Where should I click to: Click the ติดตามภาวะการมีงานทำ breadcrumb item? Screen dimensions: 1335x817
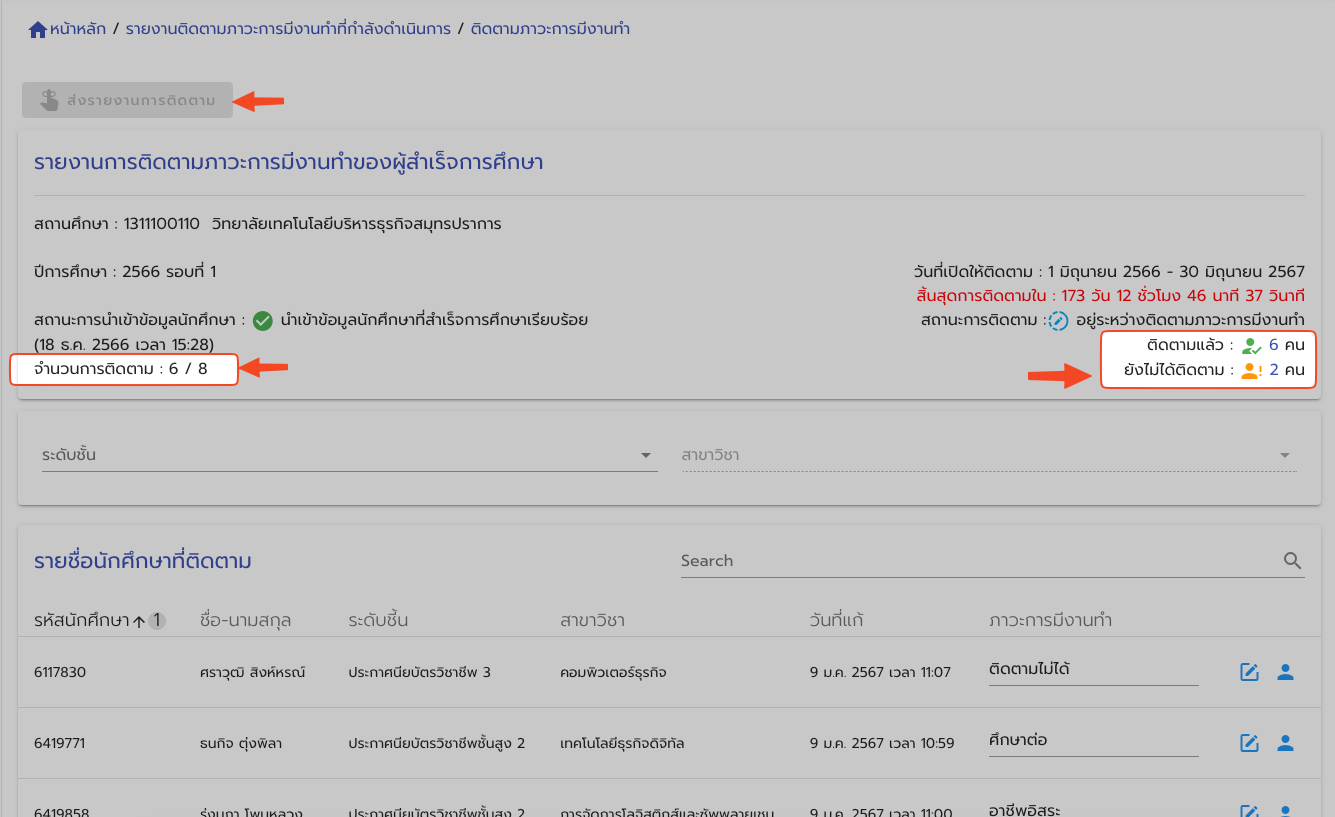[x=550, y=29]
